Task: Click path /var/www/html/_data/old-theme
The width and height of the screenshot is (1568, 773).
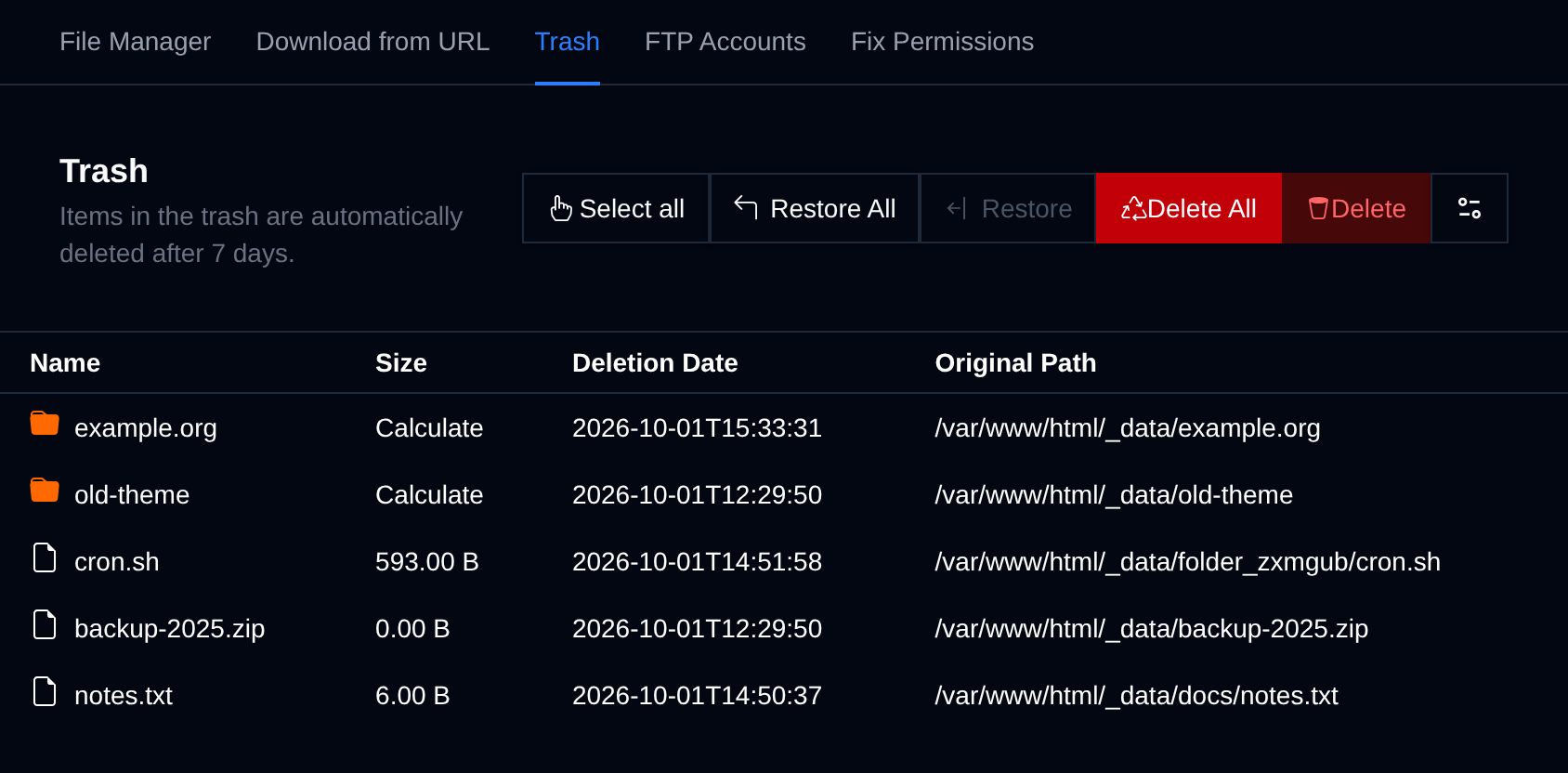Action: coord(1114,494)
